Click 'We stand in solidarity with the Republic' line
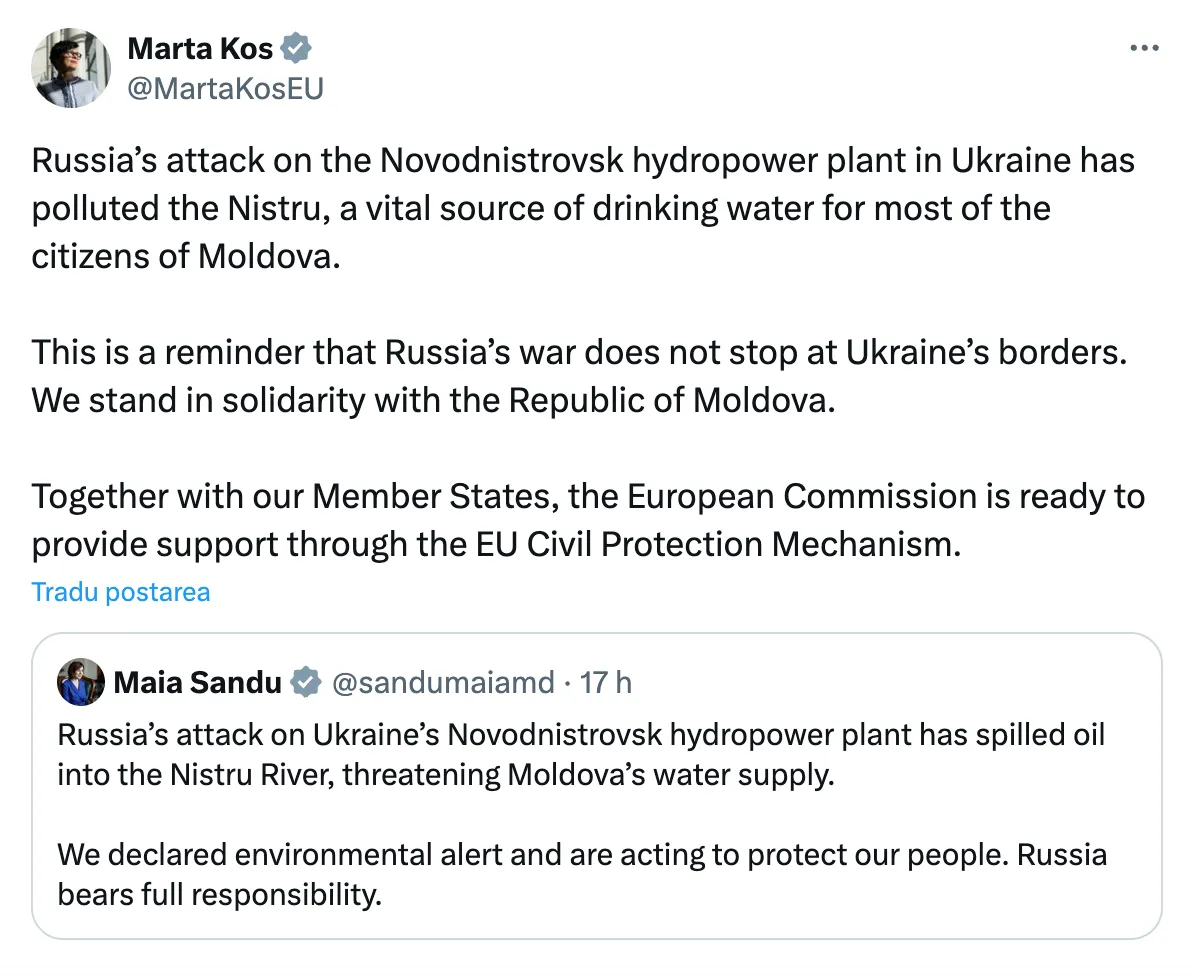Image resolution: width=1194 pixels, height=976 pixels. coord(432,400)
